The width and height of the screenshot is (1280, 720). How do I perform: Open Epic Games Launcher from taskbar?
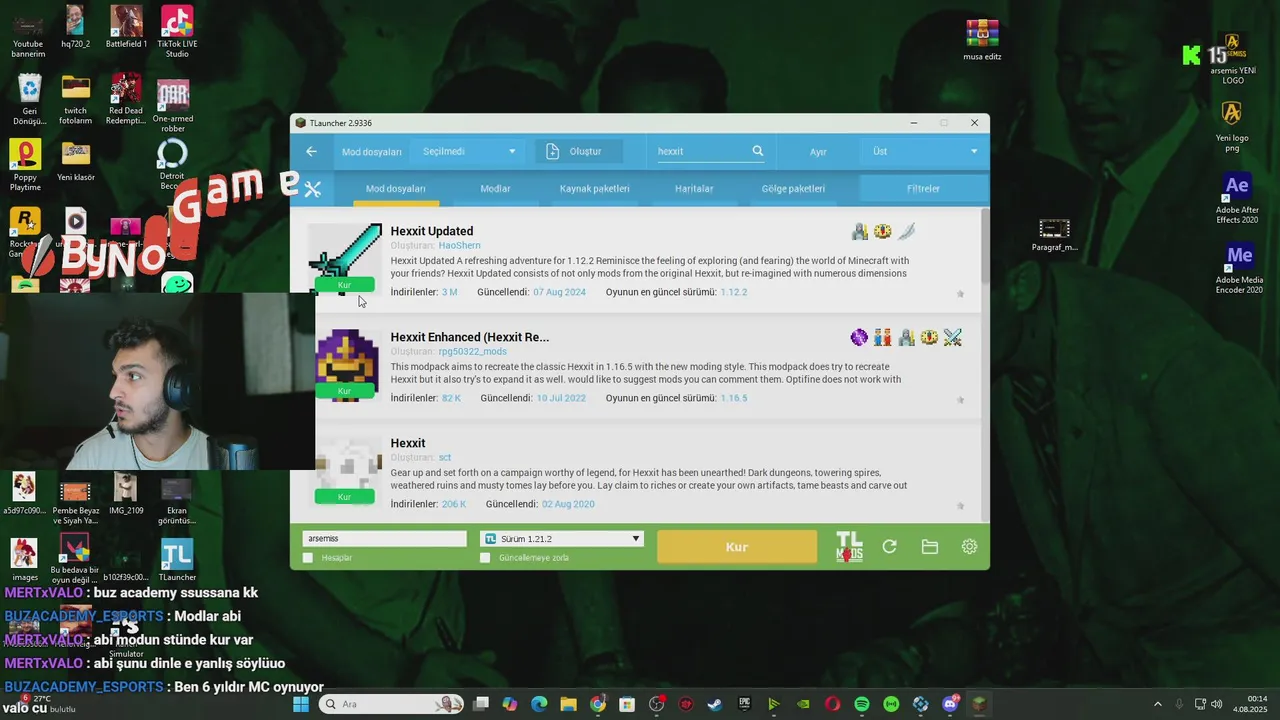point(744,704)
